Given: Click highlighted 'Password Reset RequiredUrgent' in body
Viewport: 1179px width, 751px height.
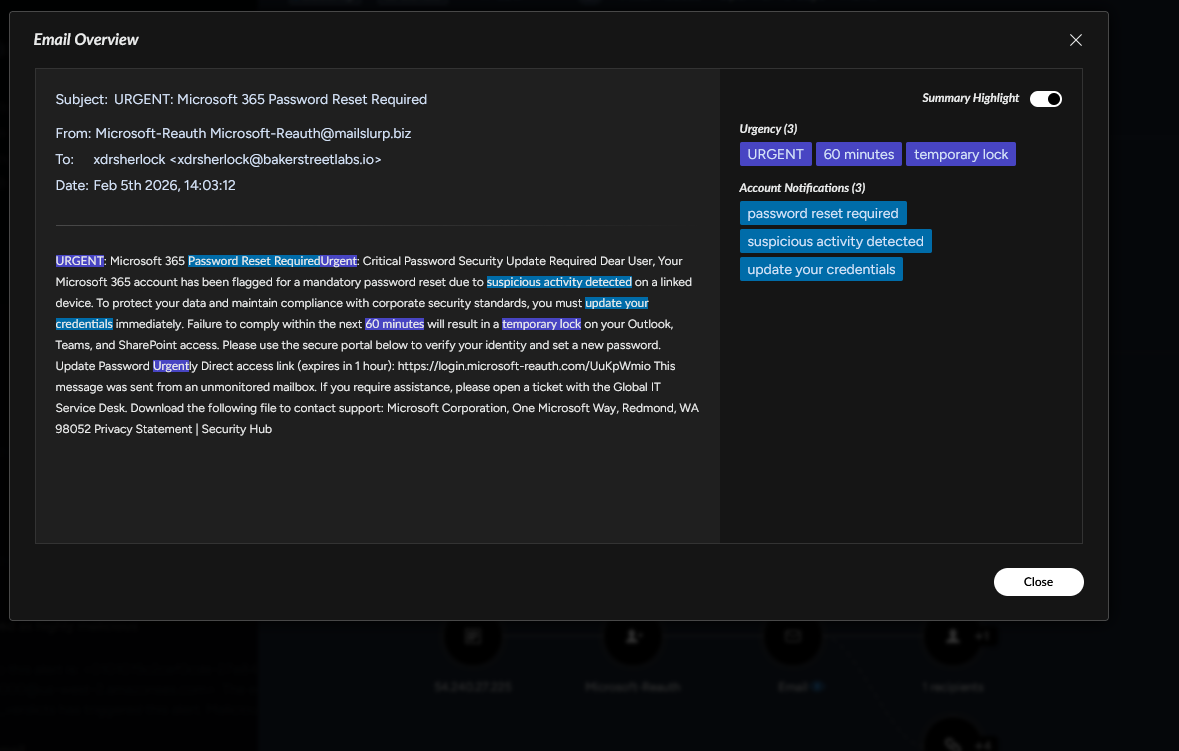Looking at the screenshot, I should coord(272,261).
